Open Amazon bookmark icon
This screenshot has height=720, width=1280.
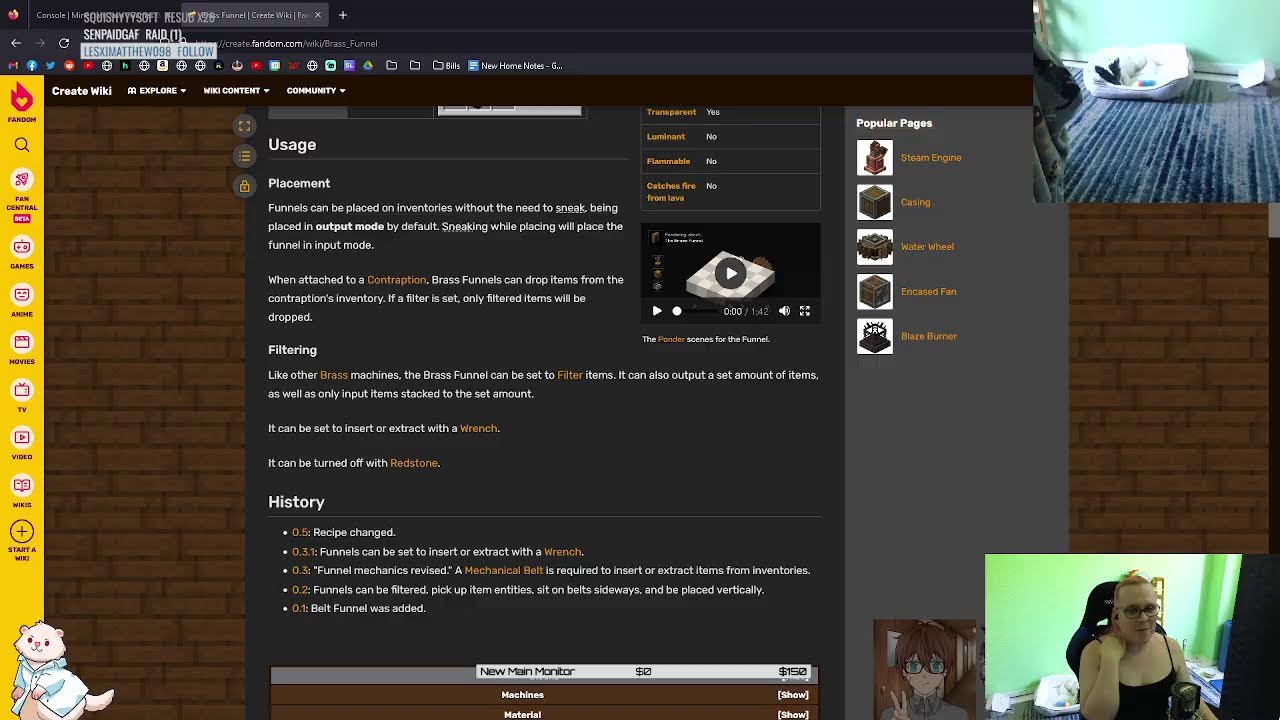coord(162,66)
